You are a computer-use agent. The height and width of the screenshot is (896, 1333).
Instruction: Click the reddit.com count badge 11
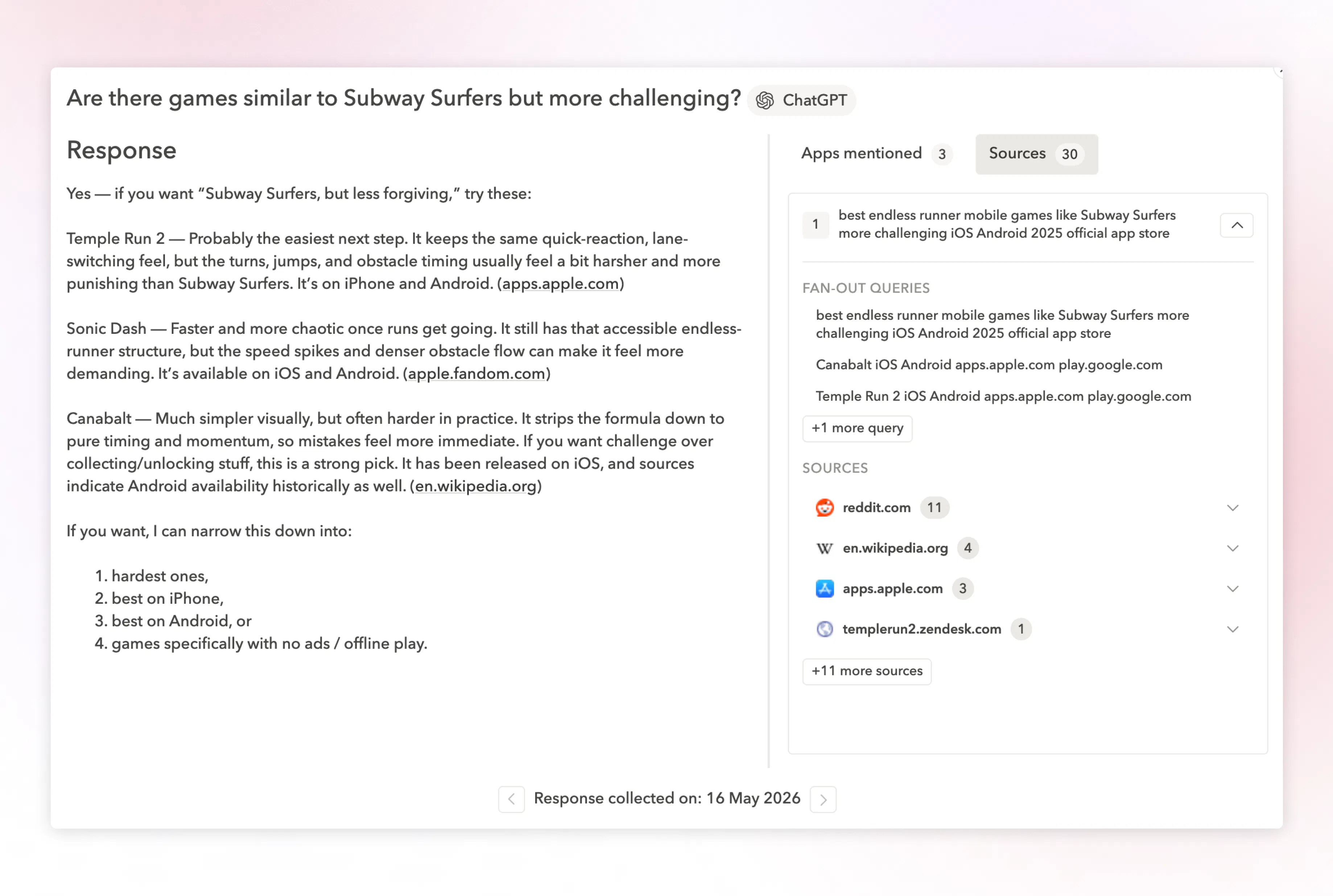tap(934, 507)
